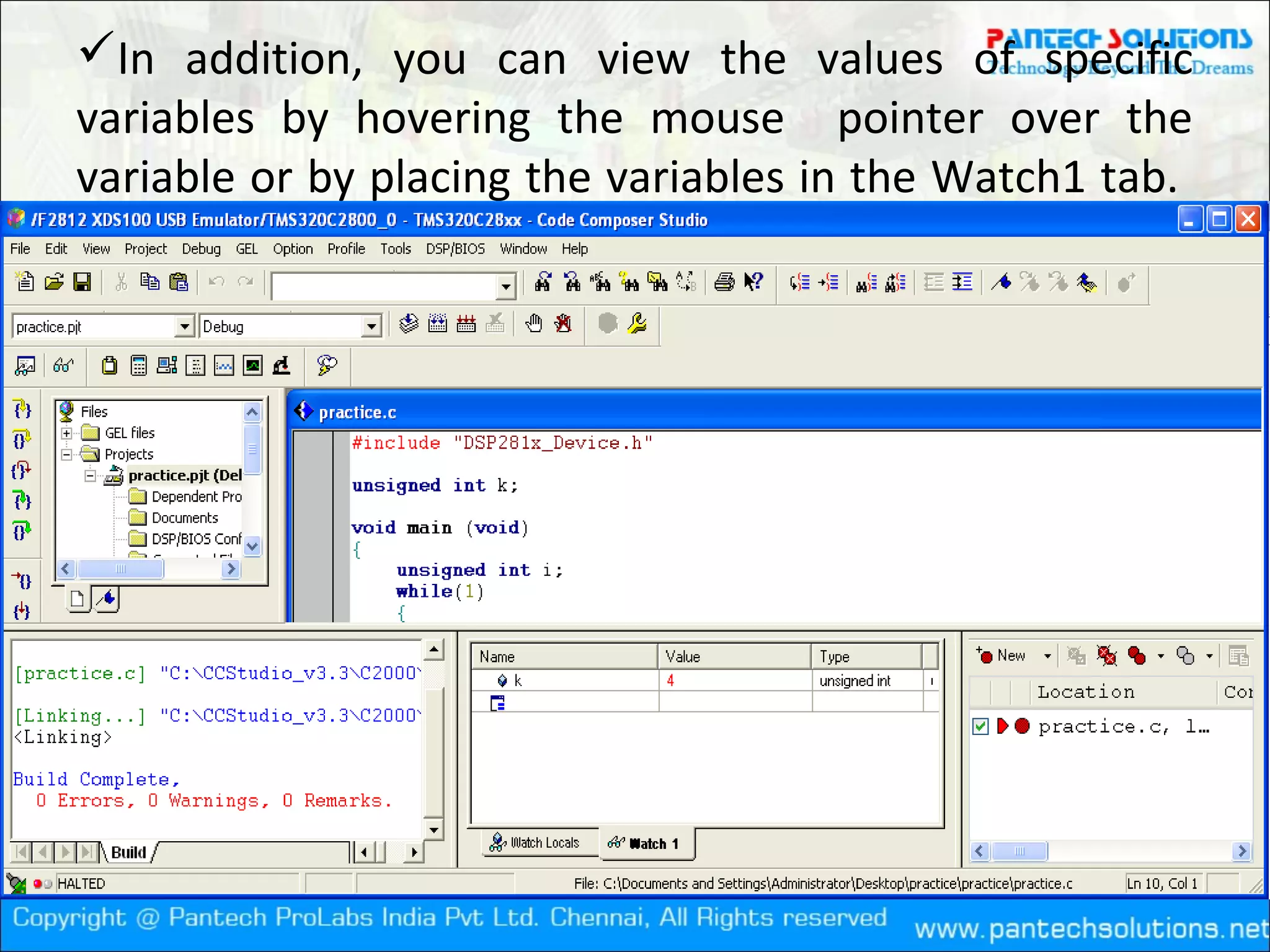The height and width of the screenshot is (952, 1270).
Task: Select the DSP/BIOS Config folder
Action: tap(185, 539)
